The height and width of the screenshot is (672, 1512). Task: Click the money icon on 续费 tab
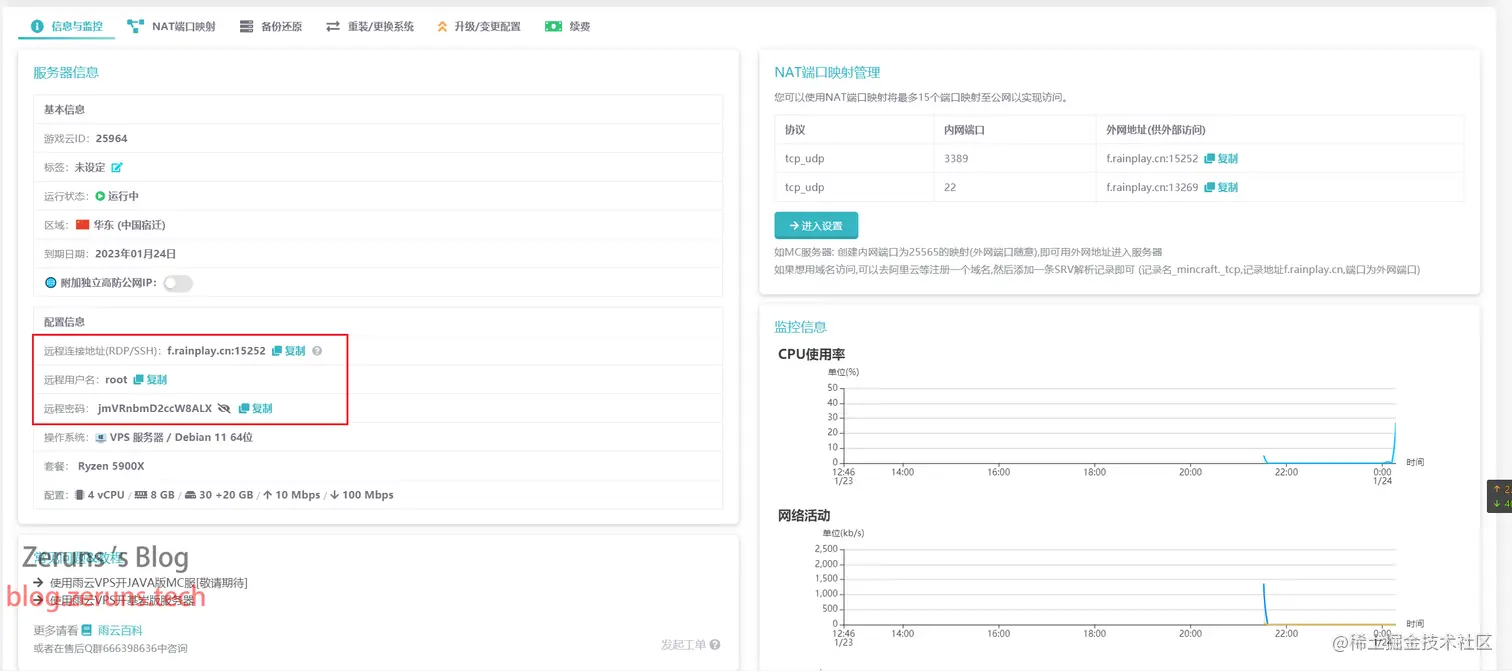[553, 26]
